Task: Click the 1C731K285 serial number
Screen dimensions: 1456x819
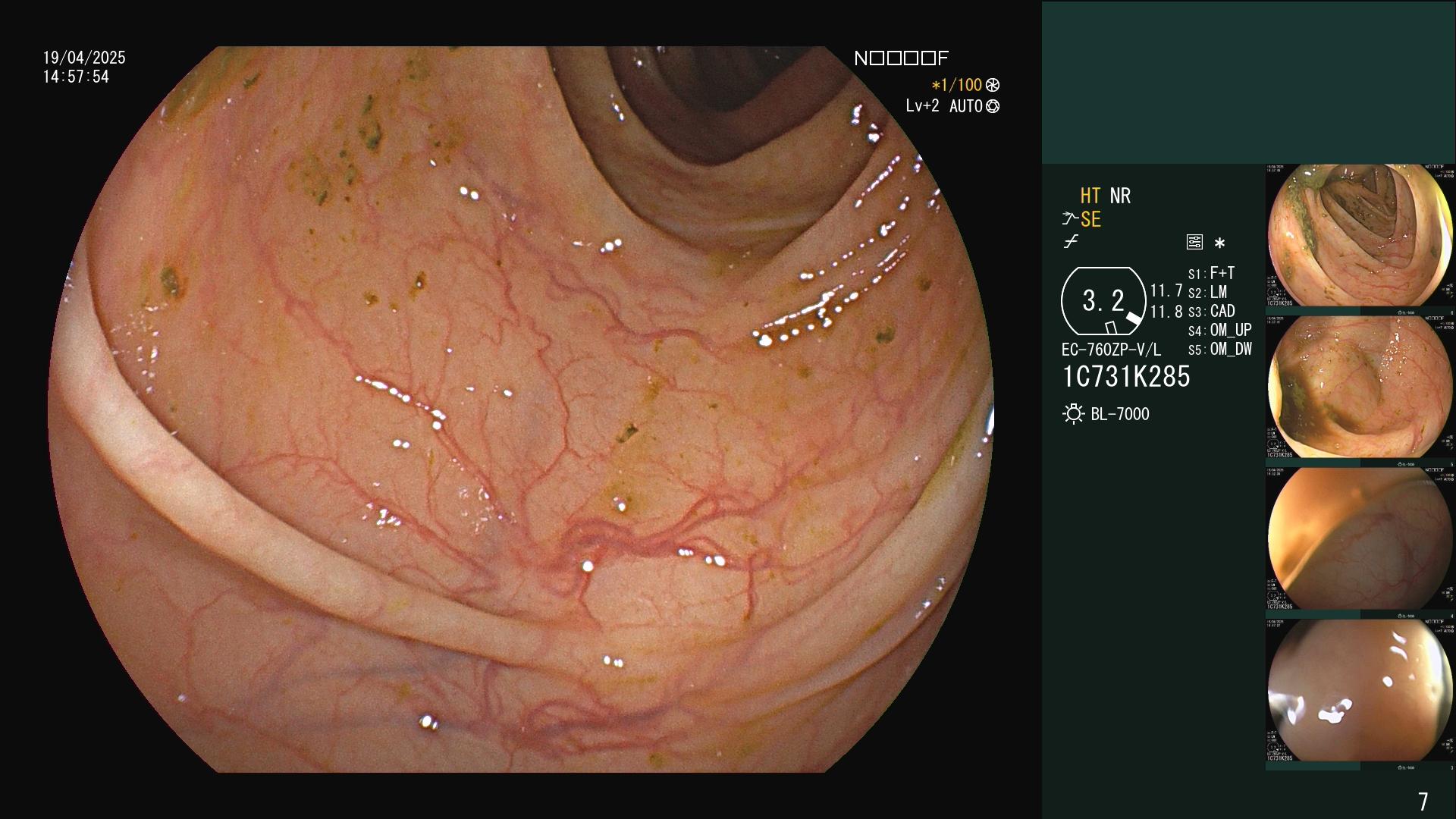Action: click(x=1126, y=377)
